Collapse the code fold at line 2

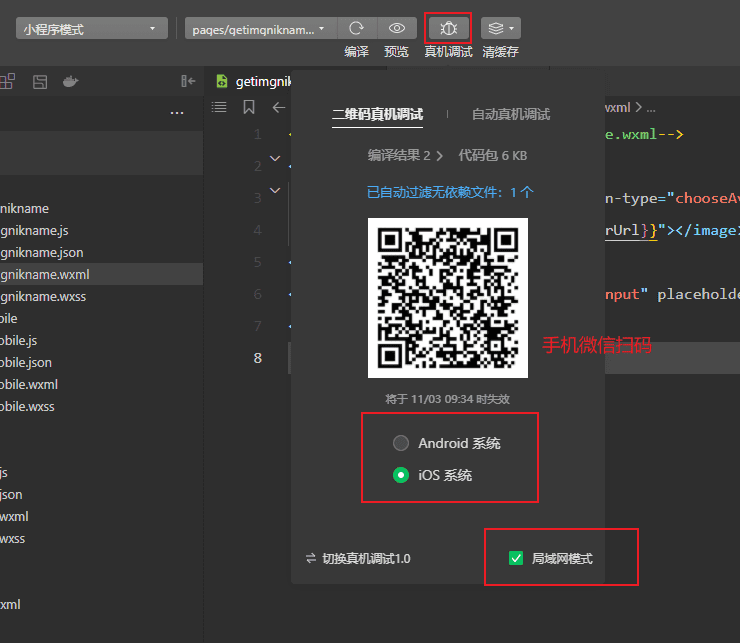pyautogui.click(x=275, y=159)
